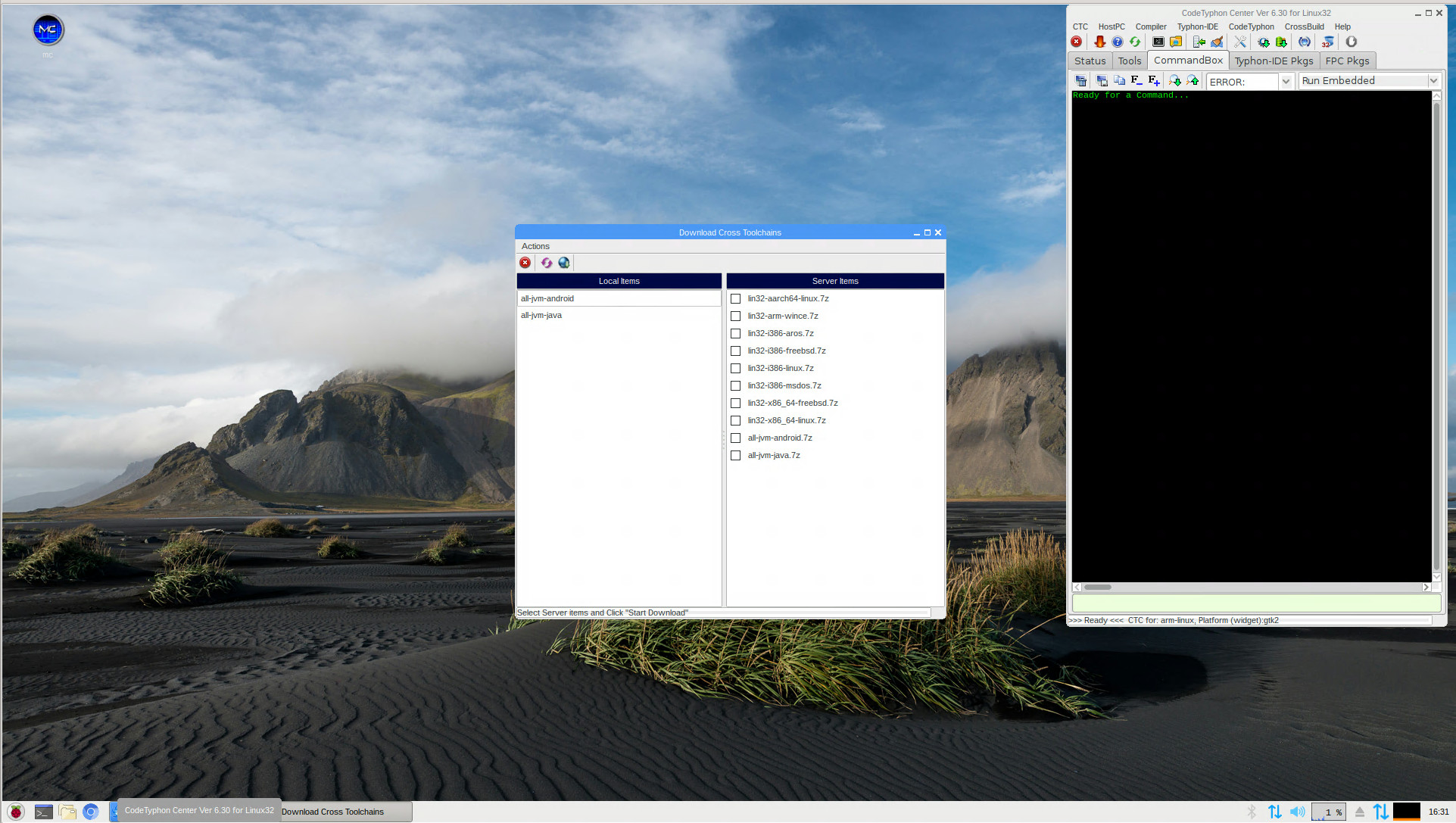Open the CrossBuild menu
Image resolution: width=1456 pixels, height=823 pixels.
point(1304,26)
